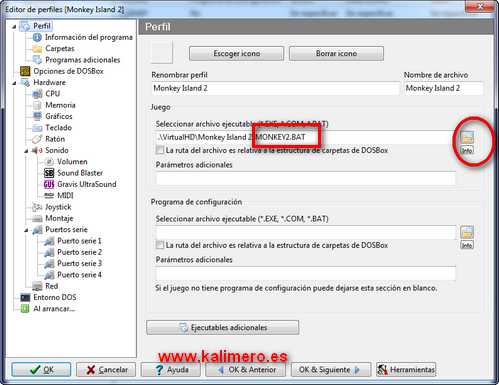The image size is (499, 385).
Task: Click the Cancelar button
Action: [x=106, y=370]
